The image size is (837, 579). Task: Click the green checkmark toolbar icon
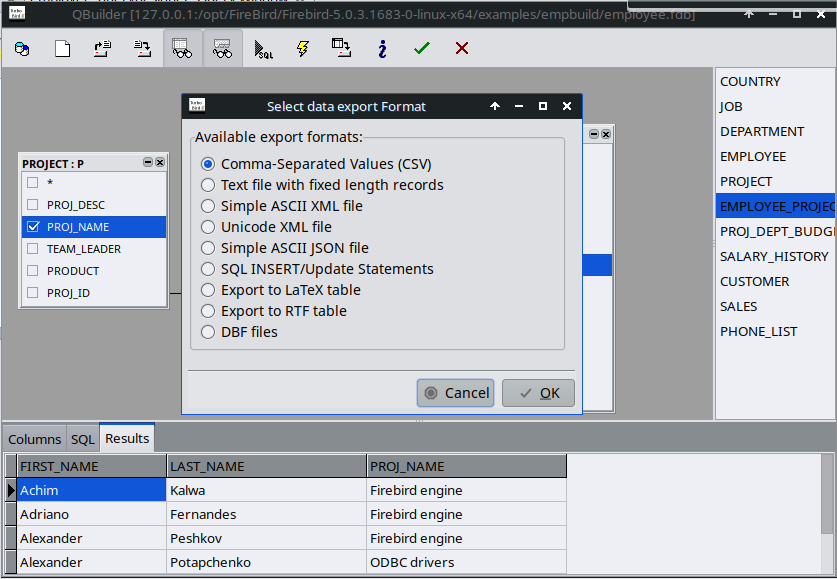pyautogui.click(x=422, y=49)
